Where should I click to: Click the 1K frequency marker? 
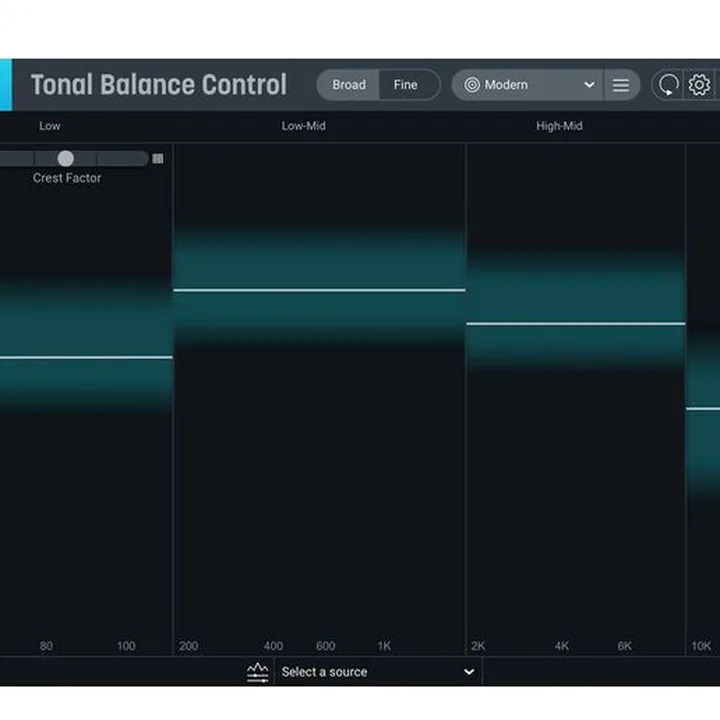click(384, 646)
